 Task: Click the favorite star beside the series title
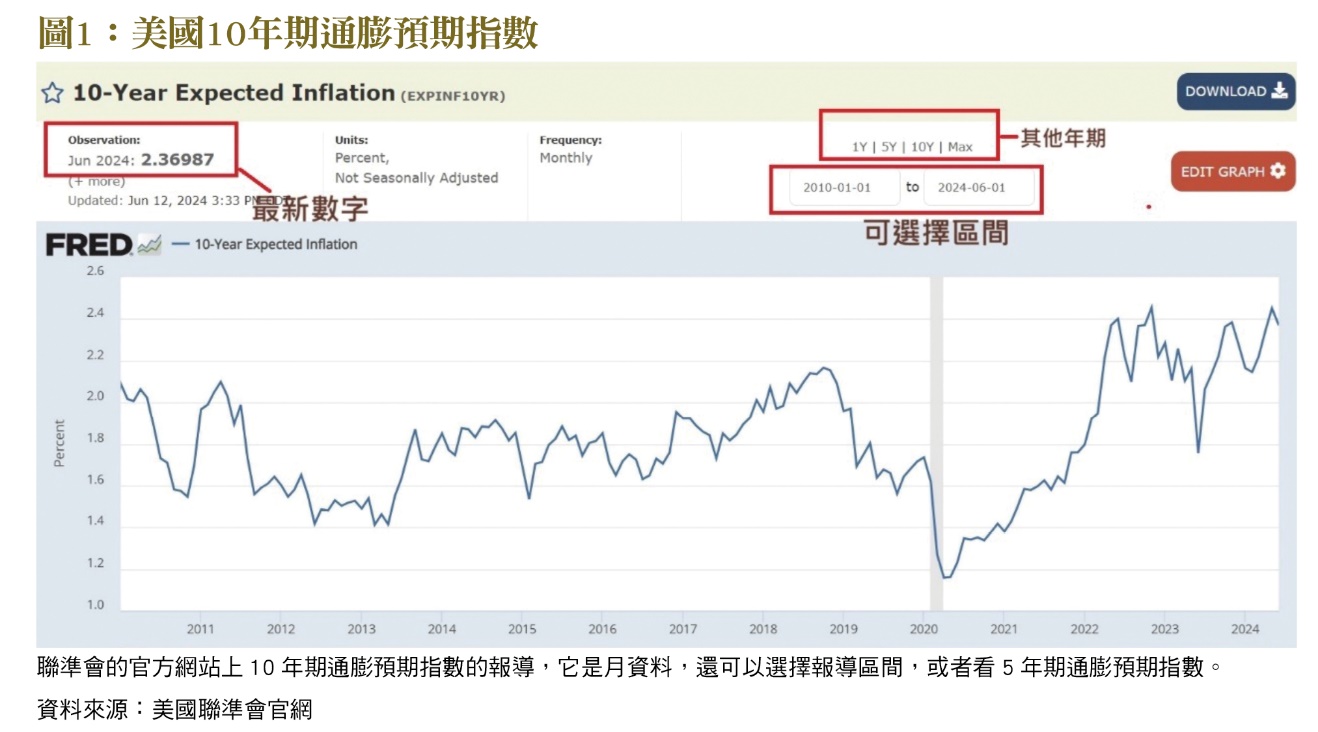point(52,93)
